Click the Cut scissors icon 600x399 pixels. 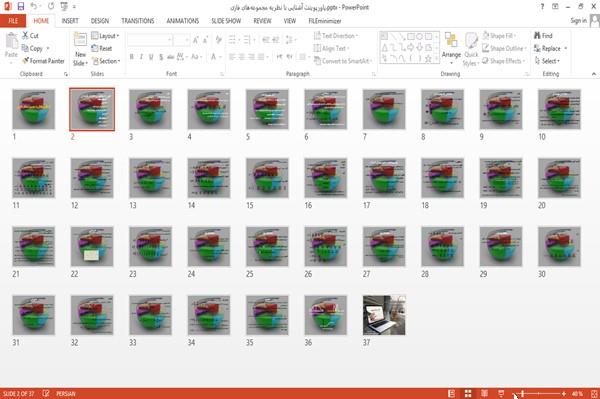click(25, 35)
